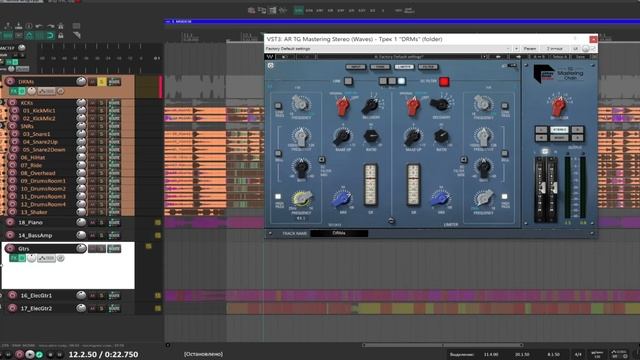This screenshot has width=640, height=360.
Task: Click the module collapse minus icon at bottom
Action: (x=391, y=221)
